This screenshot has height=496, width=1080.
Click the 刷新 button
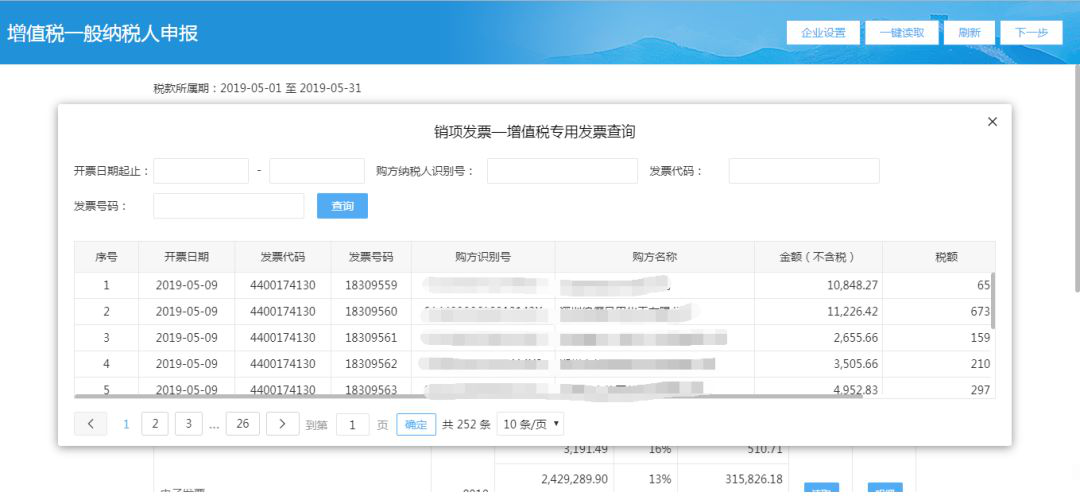(969, 33)
